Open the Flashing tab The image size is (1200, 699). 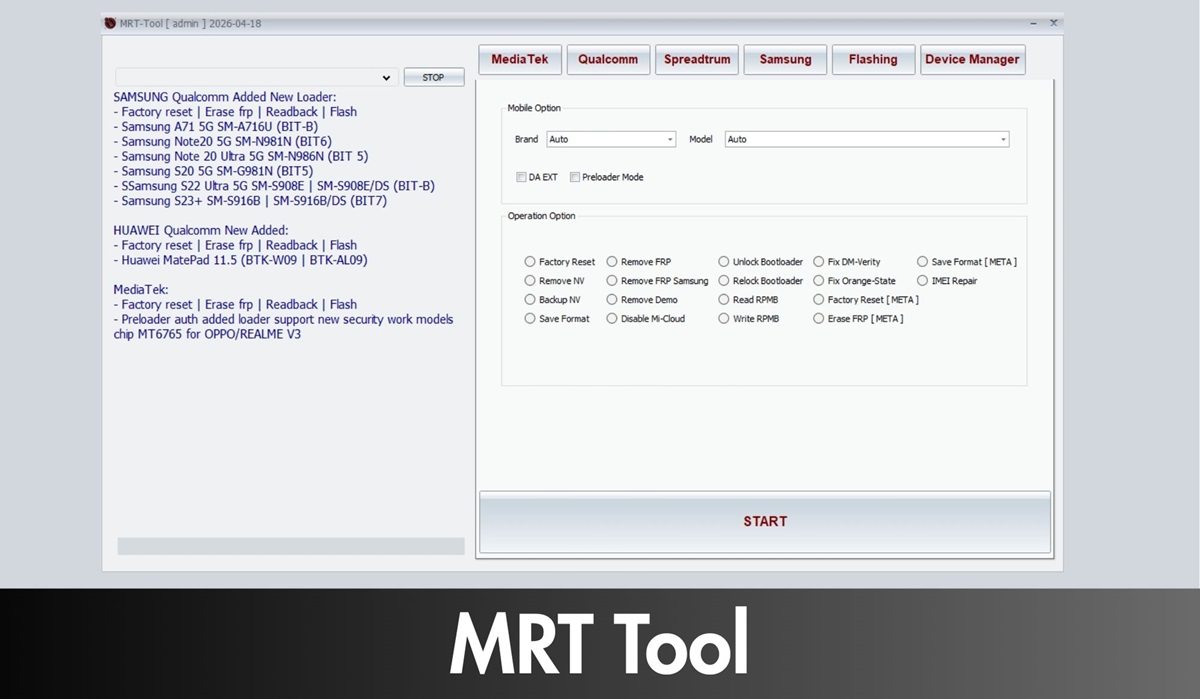(x=873, y=59)
